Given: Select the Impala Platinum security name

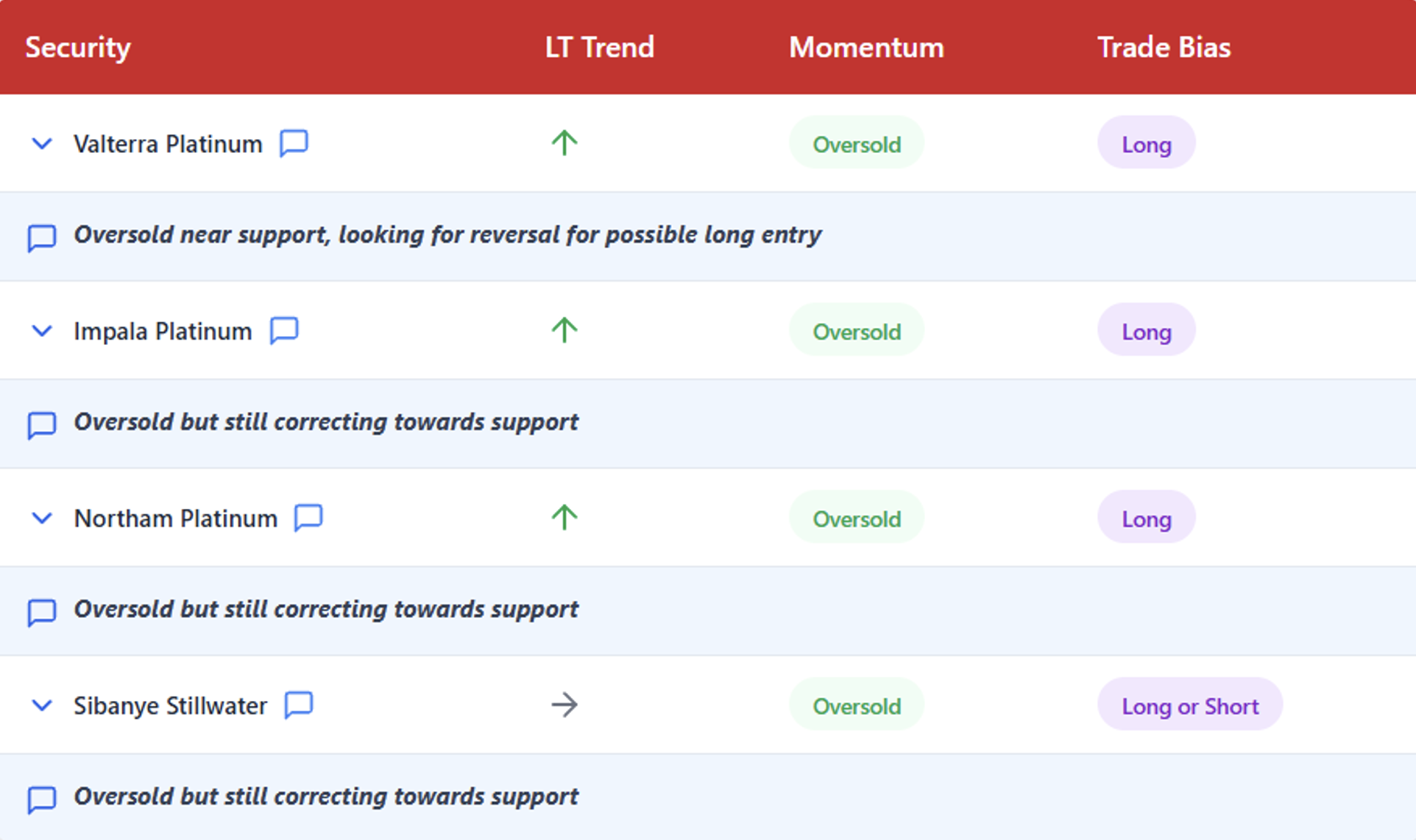Looking at the screenshot, I should click(163, 331).
